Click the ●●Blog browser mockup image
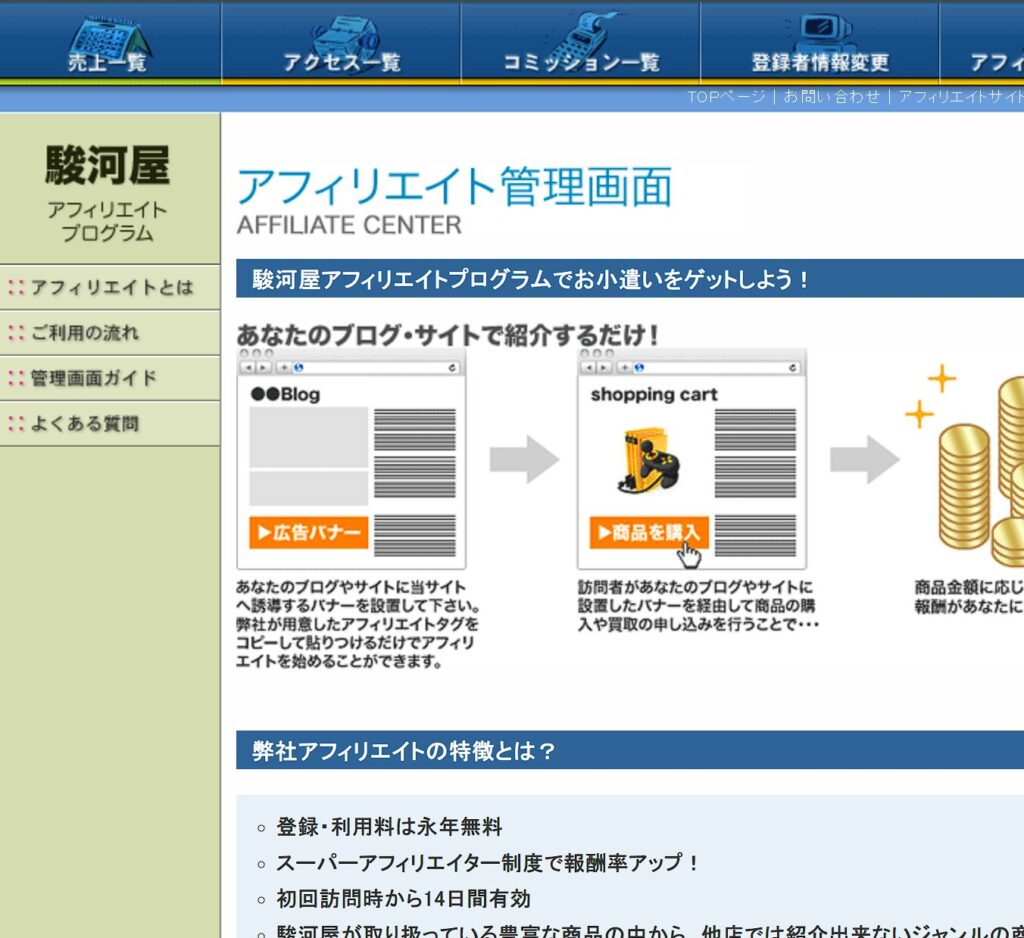Viewport: 1024px width, 938px height. click(x=351, y=460)
